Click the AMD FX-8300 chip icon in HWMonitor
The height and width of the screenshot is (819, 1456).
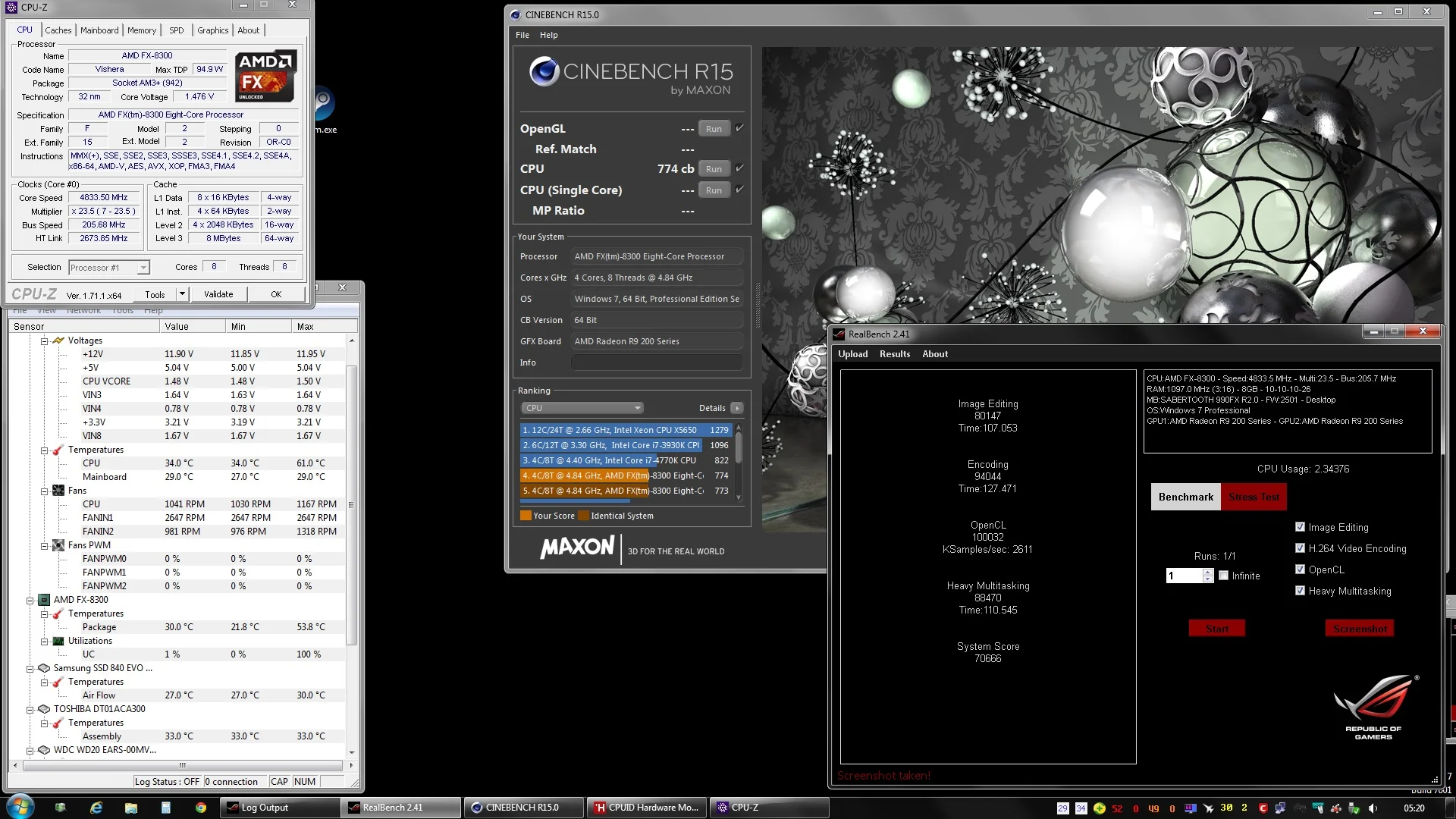[44, 600]
